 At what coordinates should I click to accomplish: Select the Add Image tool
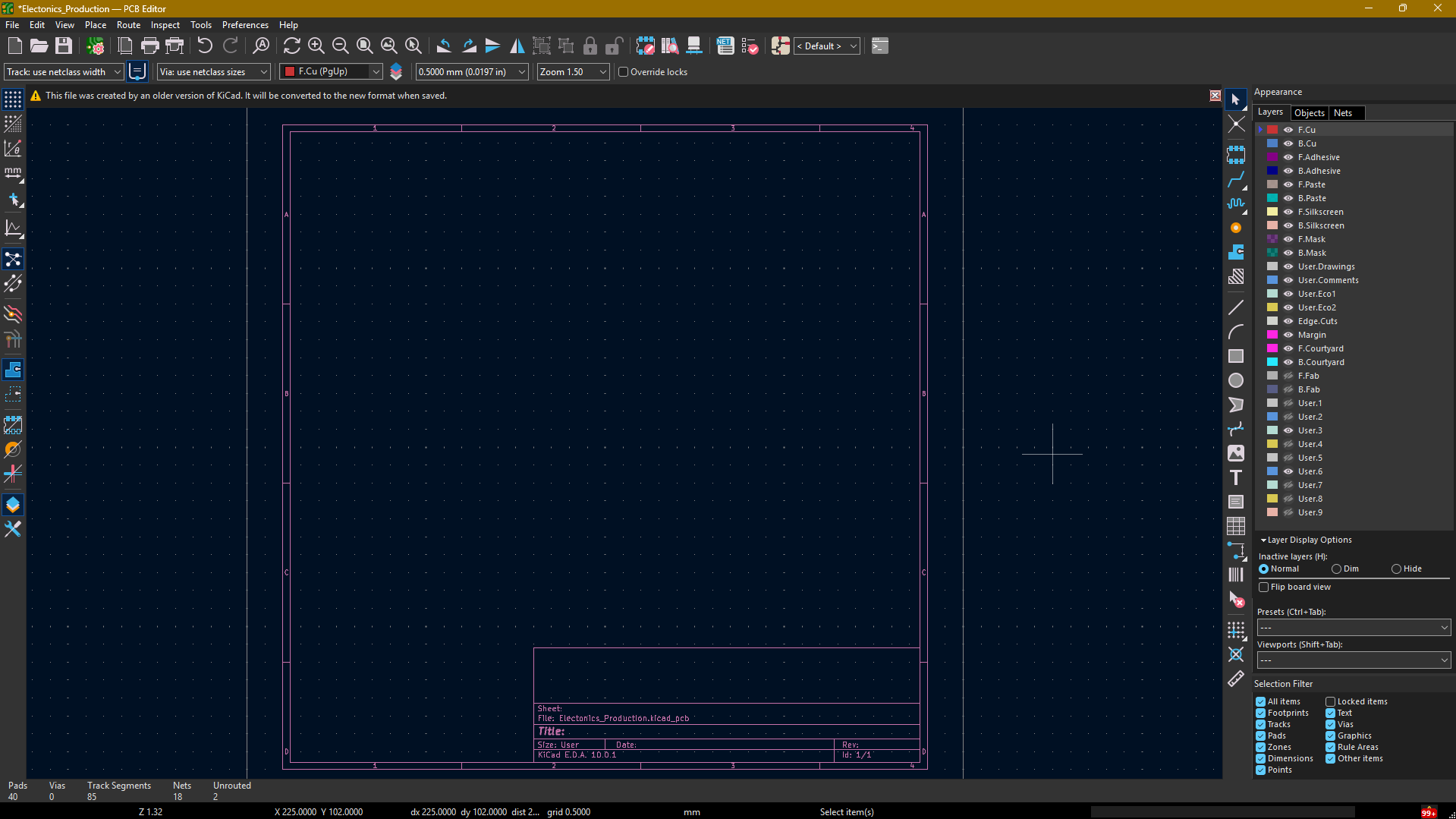[1236, 453]
